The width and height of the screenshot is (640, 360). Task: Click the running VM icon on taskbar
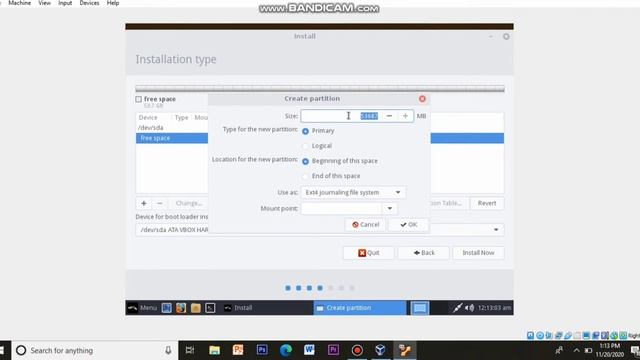tap(405, 350)
